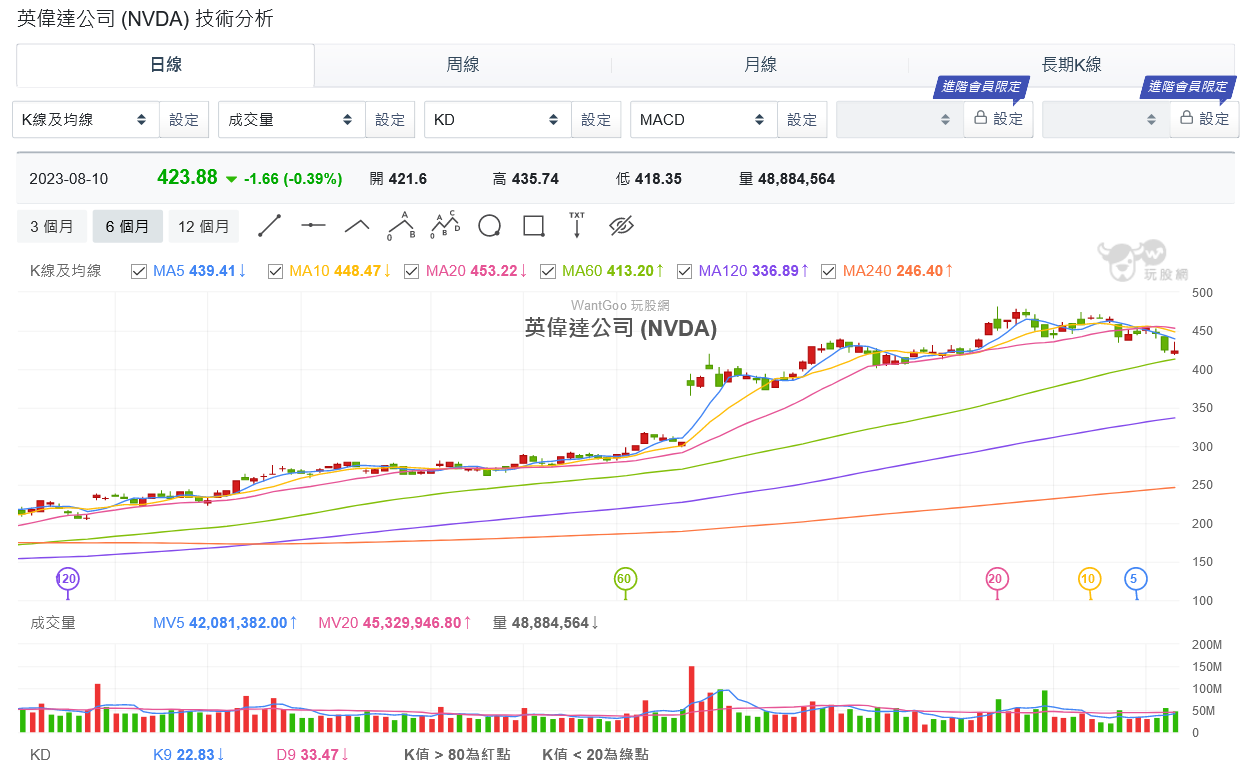Viewport: 1240px width, 760px height.
Task: Select the circle drawing tool
Action: pos(489,226)
